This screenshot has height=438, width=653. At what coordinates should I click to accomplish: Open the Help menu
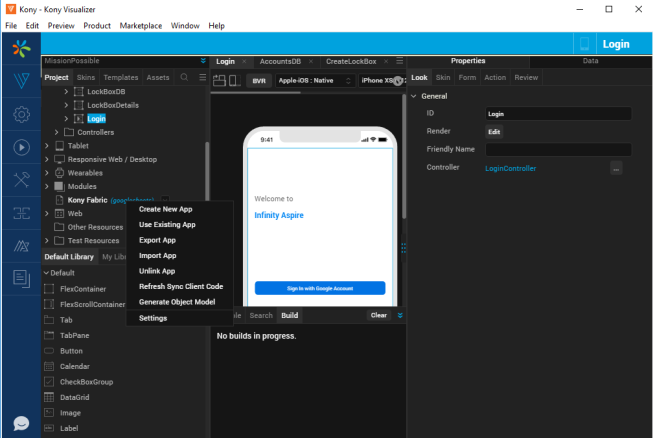point(217,26)
